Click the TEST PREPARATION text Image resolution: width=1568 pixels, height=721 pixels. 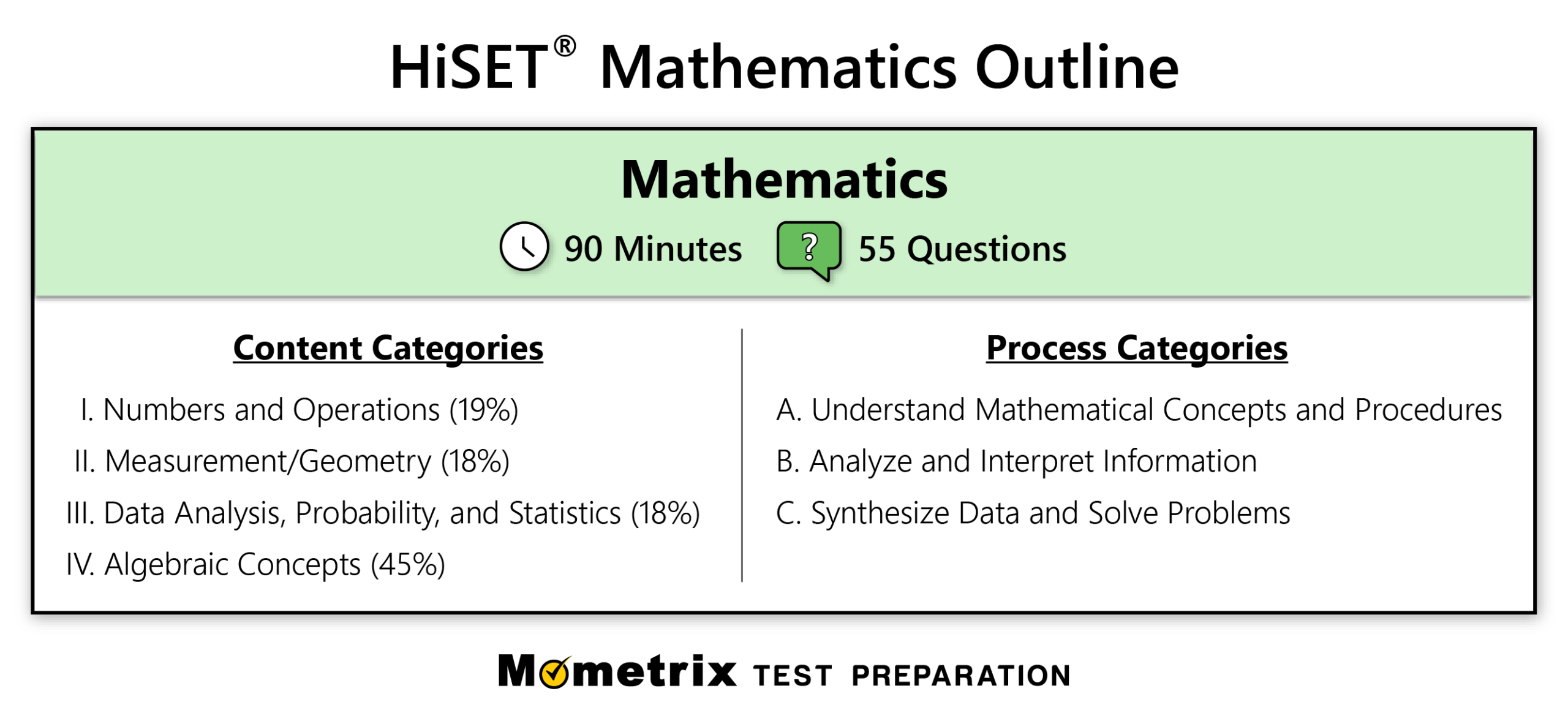[912, 676]
